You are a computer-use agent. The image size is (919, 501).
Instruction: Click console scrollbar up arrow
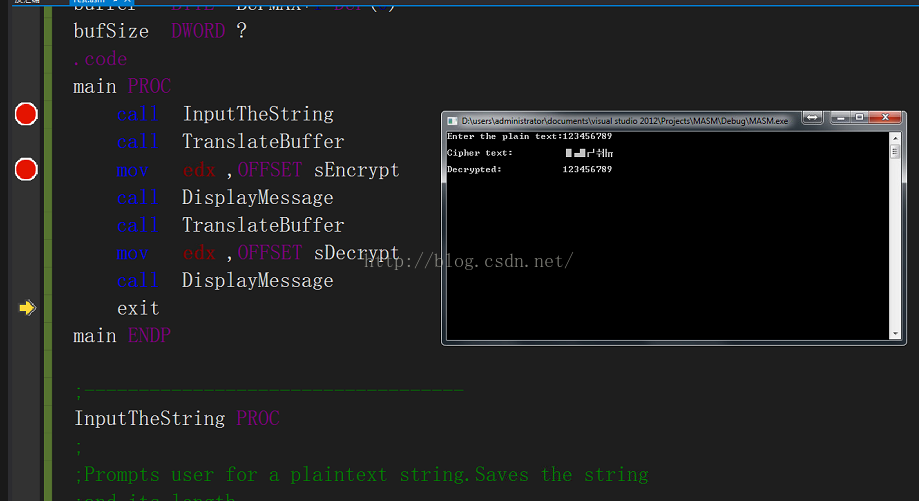[x=895, y=138]
